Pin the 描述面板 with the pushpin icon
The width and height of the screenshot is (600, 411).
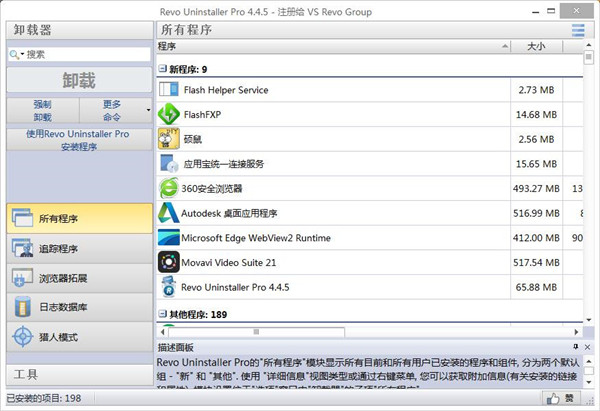575,346
